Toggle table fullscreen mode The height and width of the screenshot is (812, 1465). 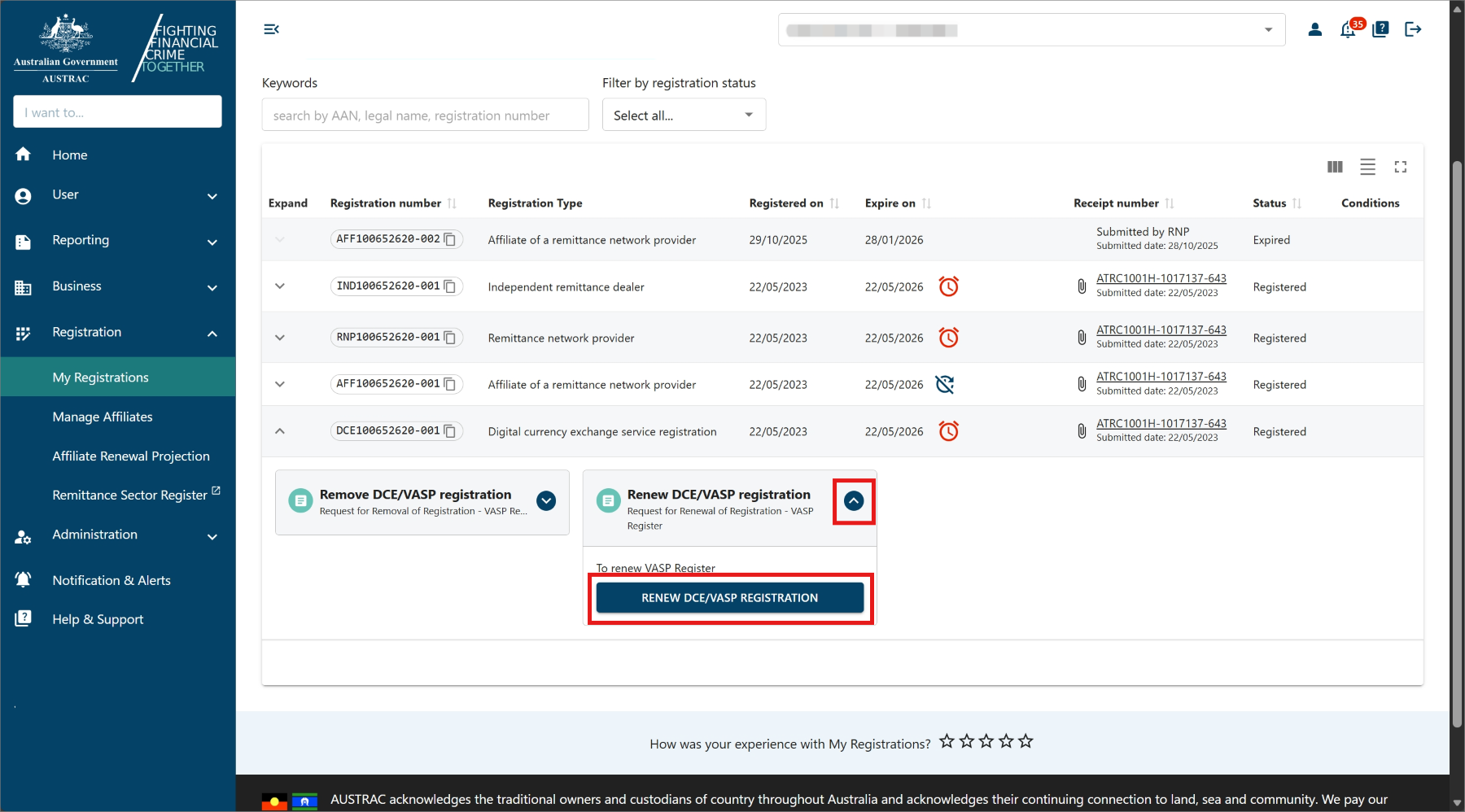1400,167
